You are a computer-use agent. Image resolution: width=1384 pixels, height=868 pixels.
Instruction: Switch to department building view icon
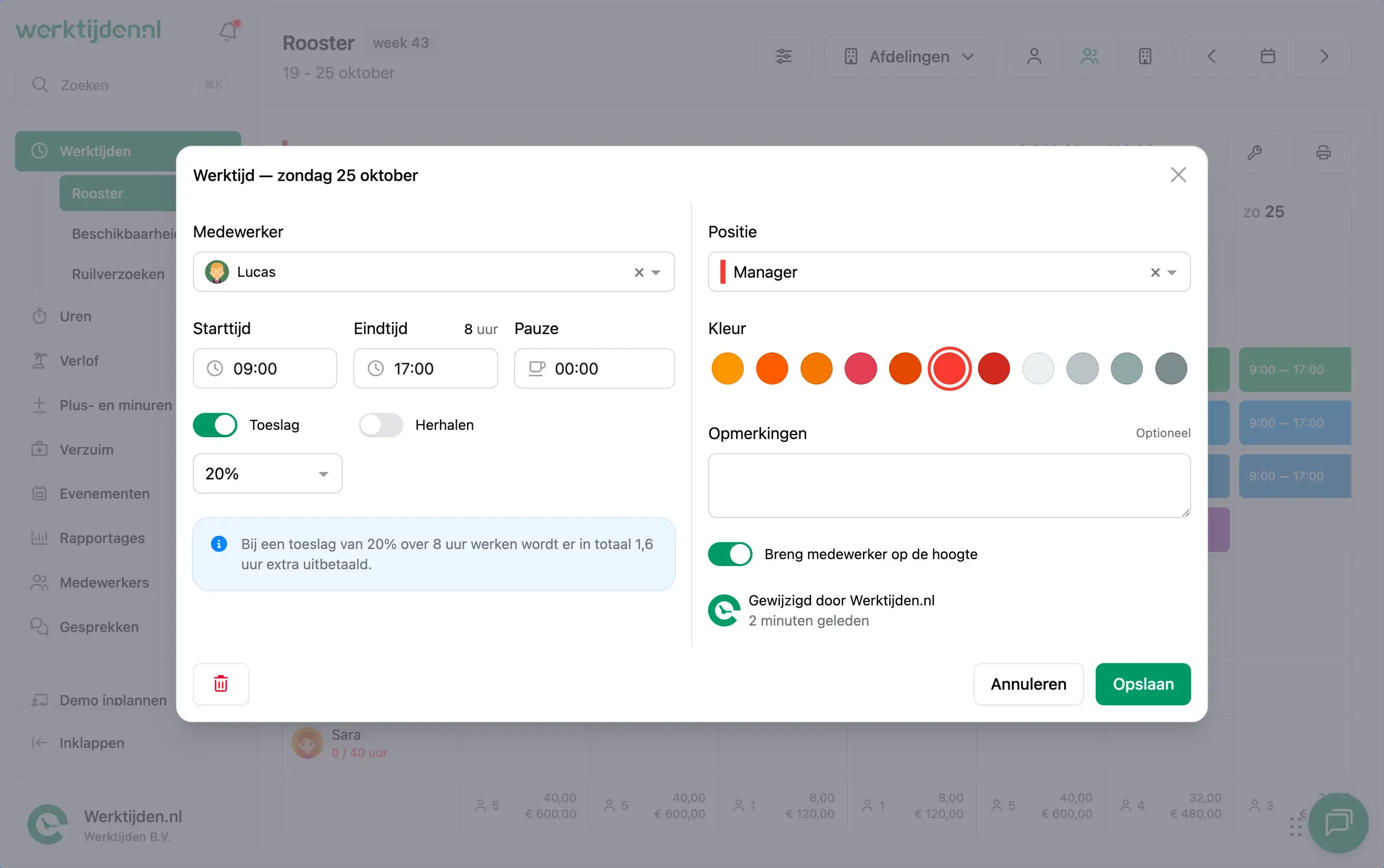tap(1145, 56)
